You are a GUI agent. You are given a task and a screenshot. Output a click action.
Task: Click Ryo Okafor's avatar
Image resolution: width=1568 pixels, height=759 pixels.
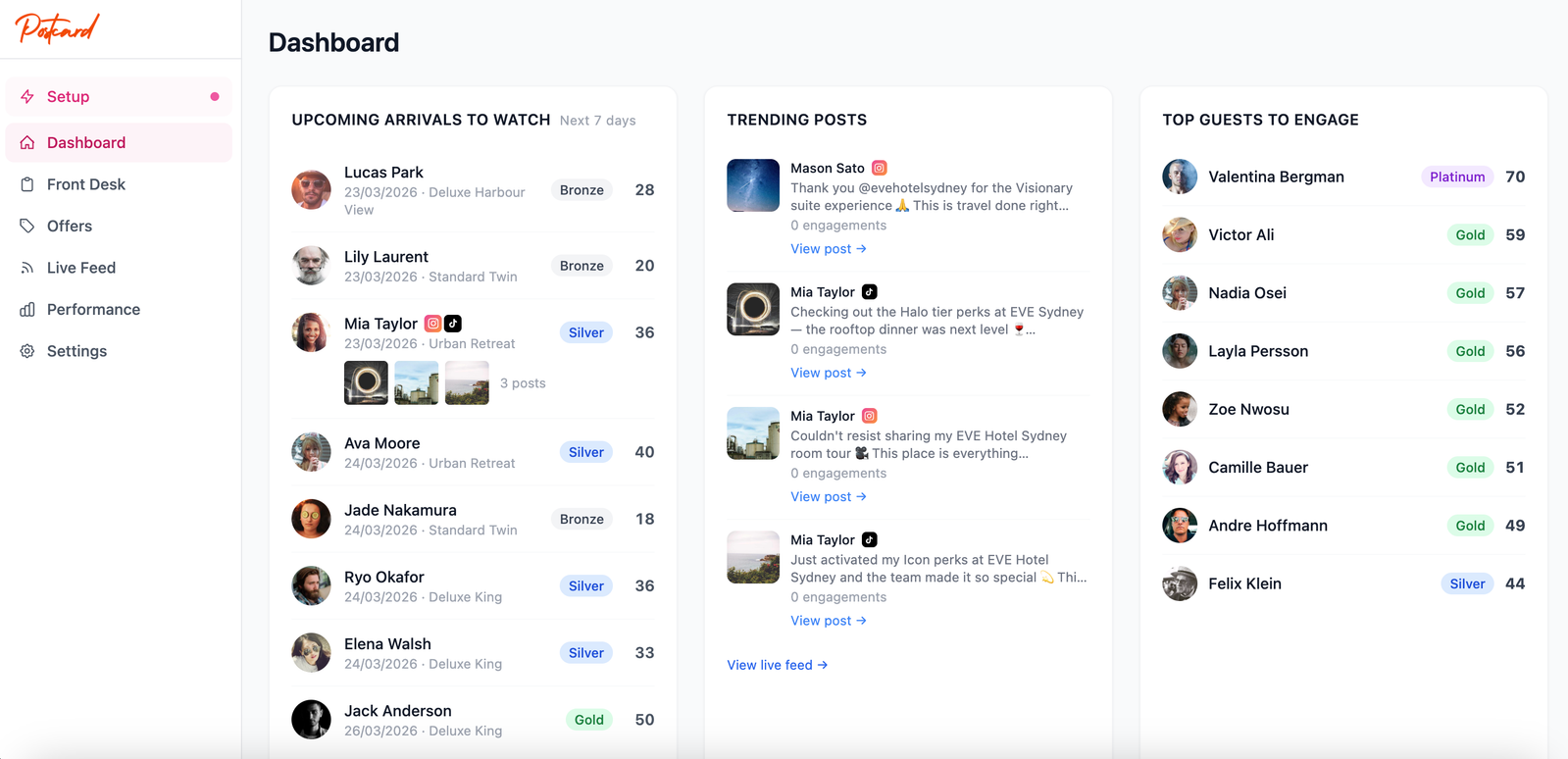click(x=311, y=585)
